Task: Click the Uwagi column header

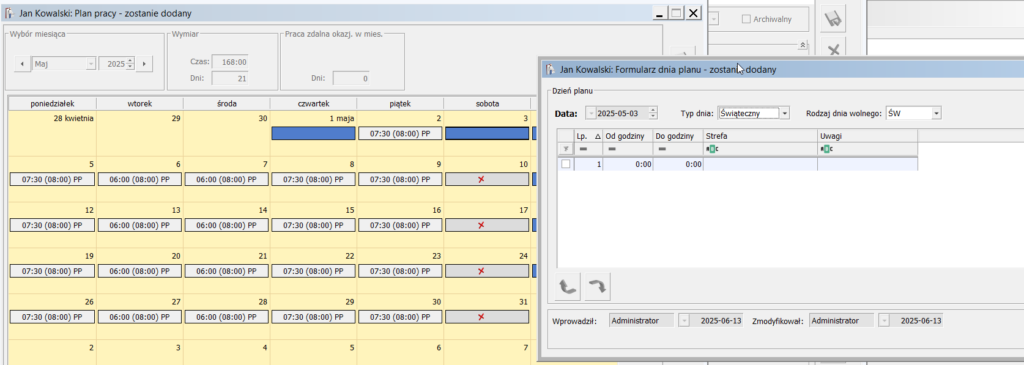Action: pos(867,135)
